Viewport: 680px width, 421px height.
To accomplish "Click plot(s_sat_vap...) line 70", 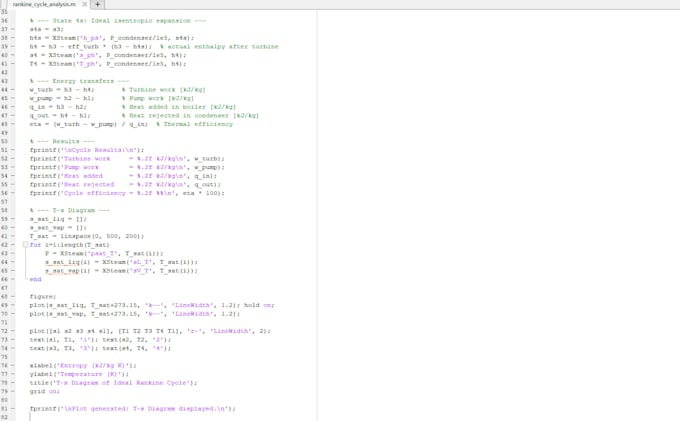I will (135, 314).
